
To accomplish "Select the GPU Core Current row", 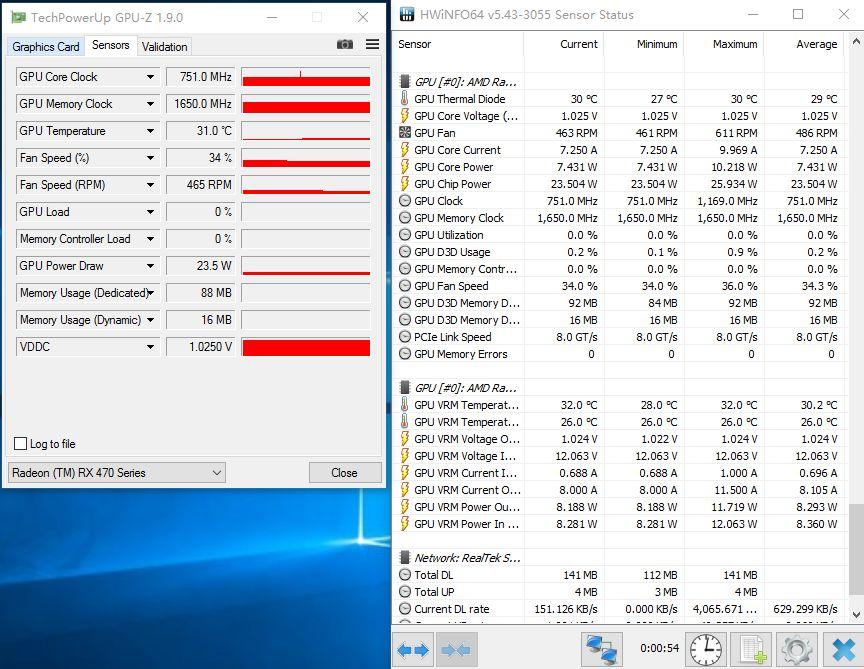I will point(620,150).
